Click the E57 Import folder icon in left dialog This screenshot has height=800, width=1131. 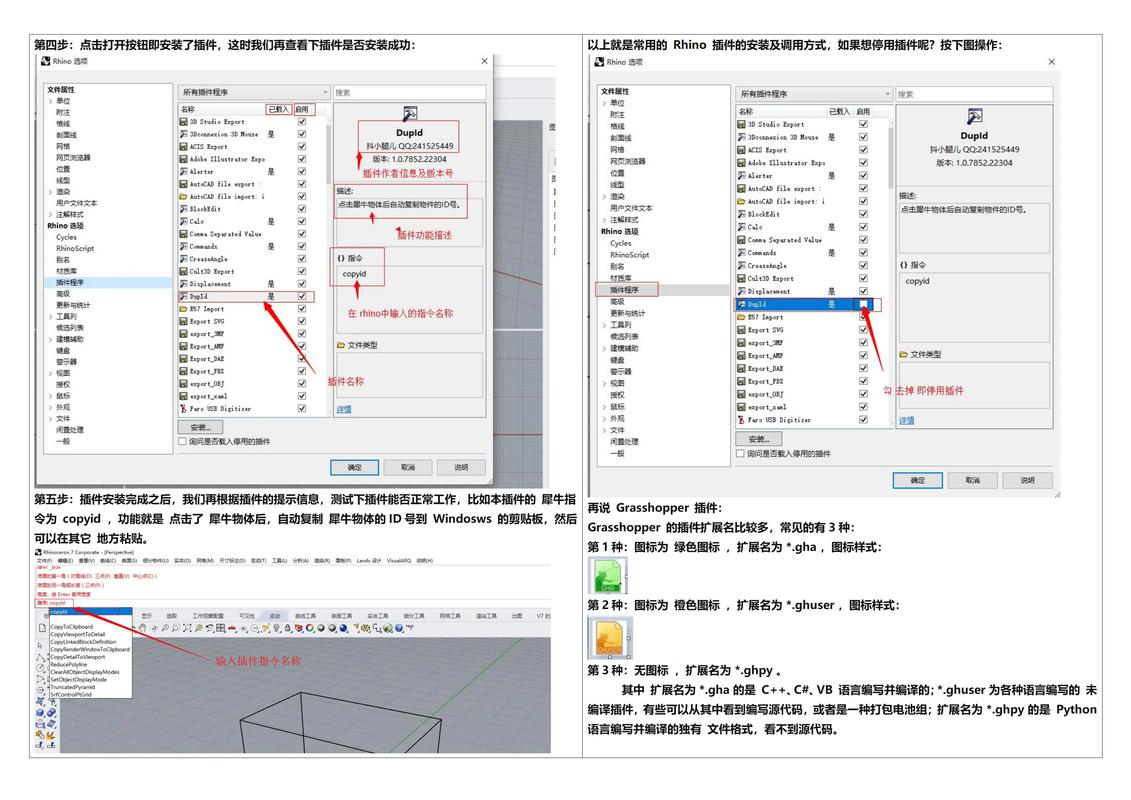183,309
